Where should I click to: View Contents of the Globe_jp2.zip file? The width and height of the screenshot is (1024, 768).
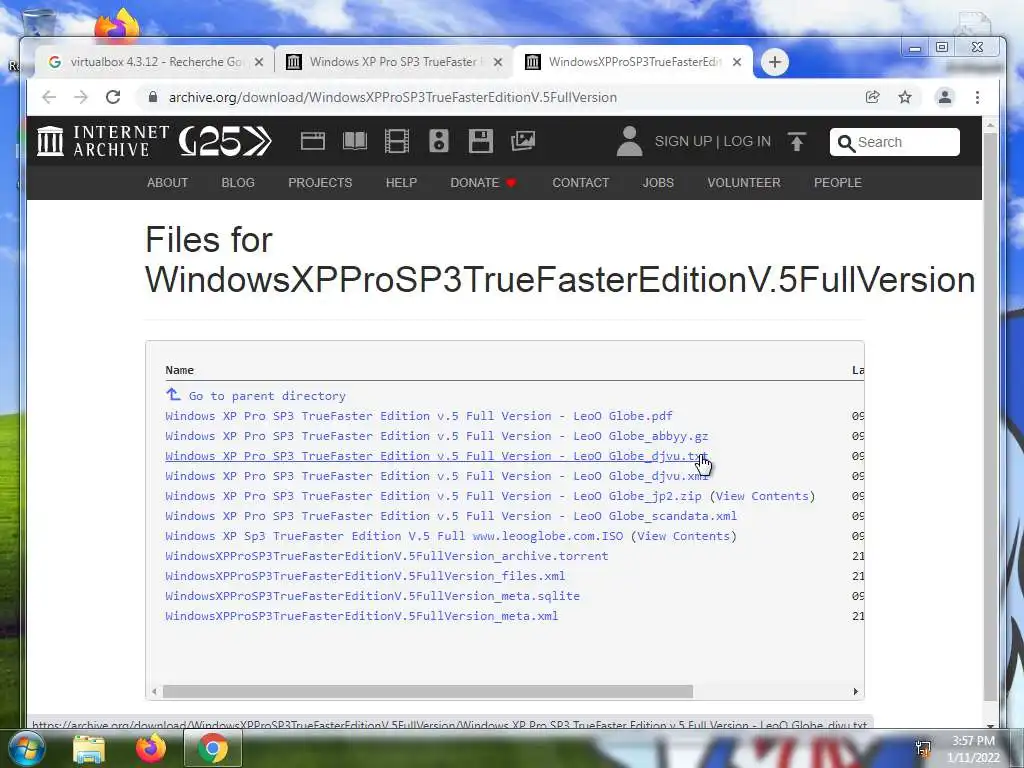pyautogui.click(x=762, y=496)
